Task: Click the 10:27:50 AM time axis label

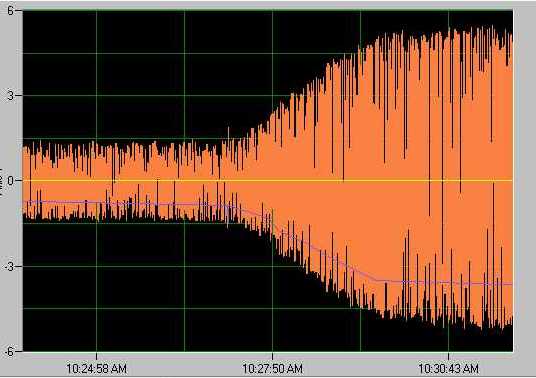Action: click(272, 369)
